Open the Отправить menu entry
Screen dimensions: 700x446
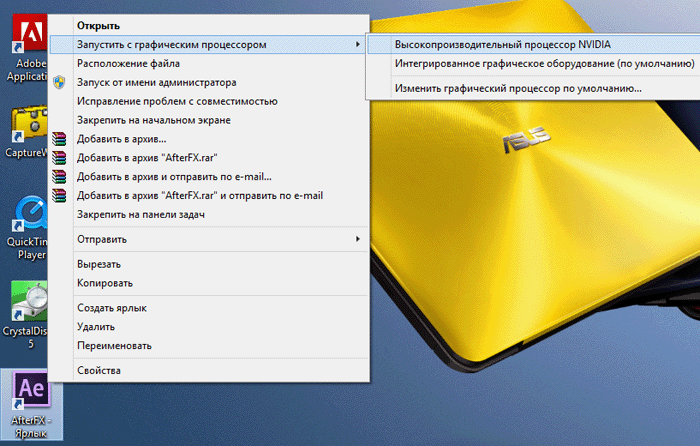pyautogui.click(x=209, y=239)
